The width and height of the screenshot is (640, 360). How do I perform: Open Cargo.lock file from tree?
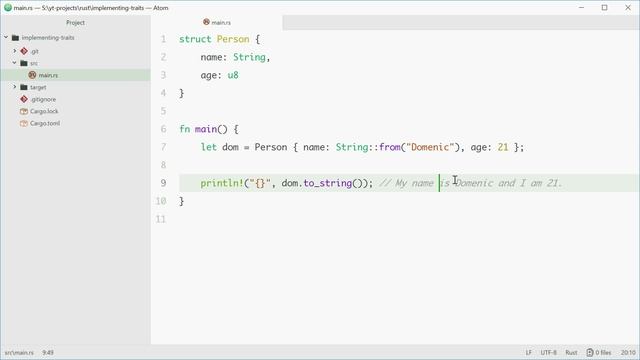coord(44,111)
